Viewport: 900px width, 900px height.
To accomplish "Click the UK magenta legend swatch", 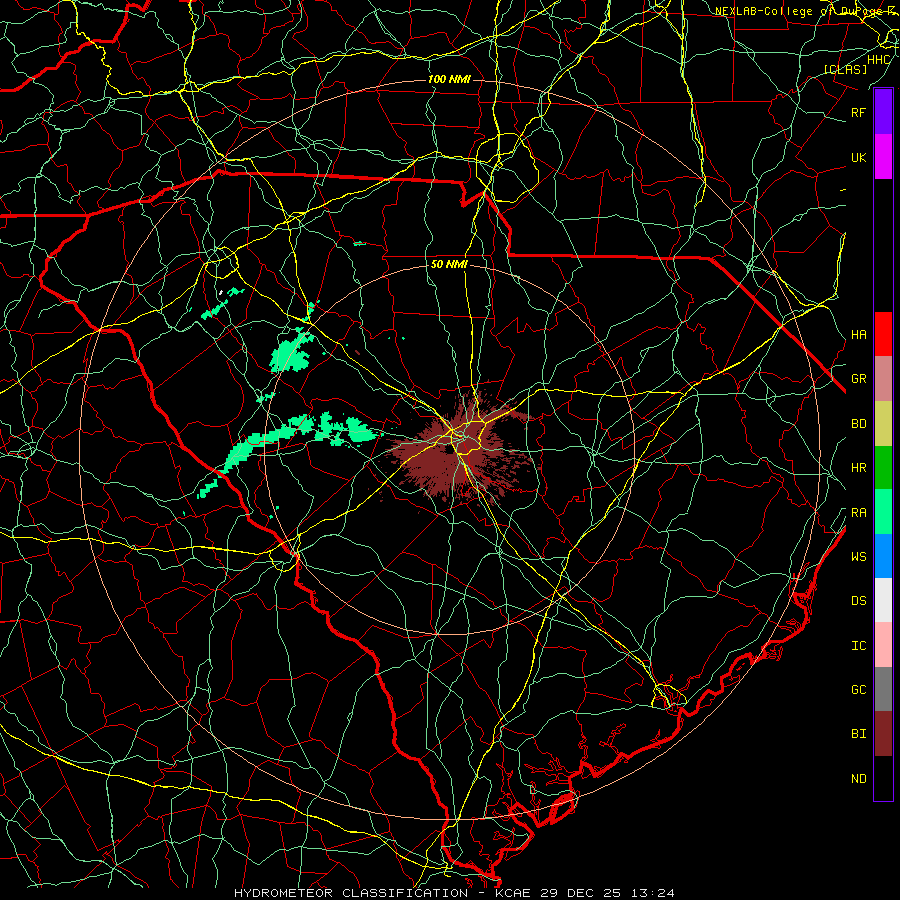I will tap(883, 157).
